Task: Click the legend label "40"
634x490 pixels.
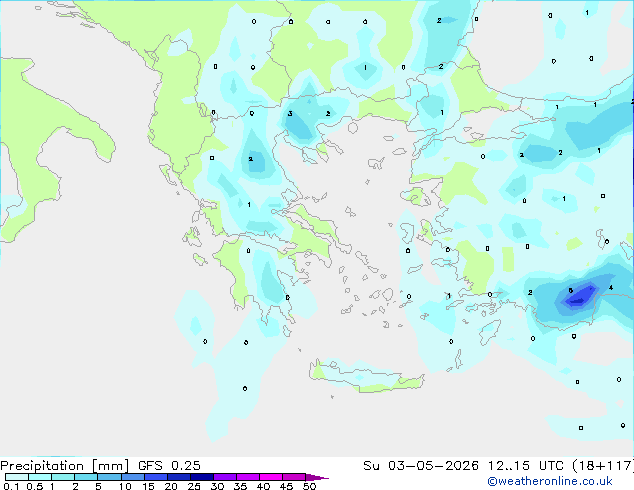Action: click(263, 486)
